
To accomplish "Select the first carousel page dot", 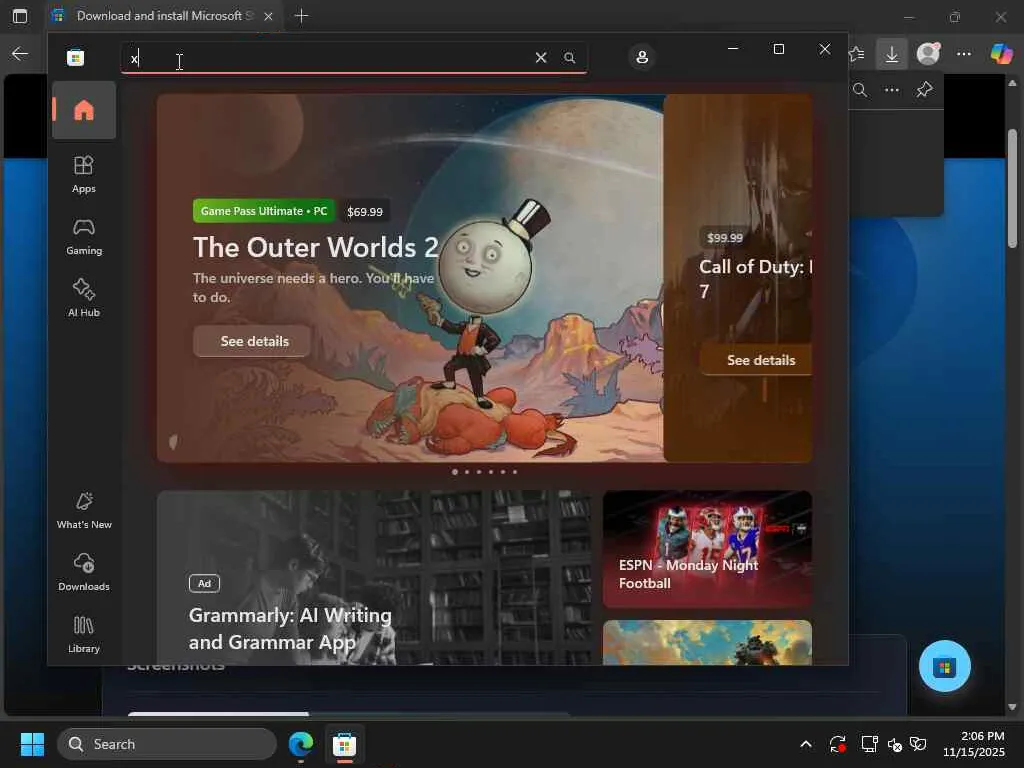I will pyautogui.click(x=455, y=472).
